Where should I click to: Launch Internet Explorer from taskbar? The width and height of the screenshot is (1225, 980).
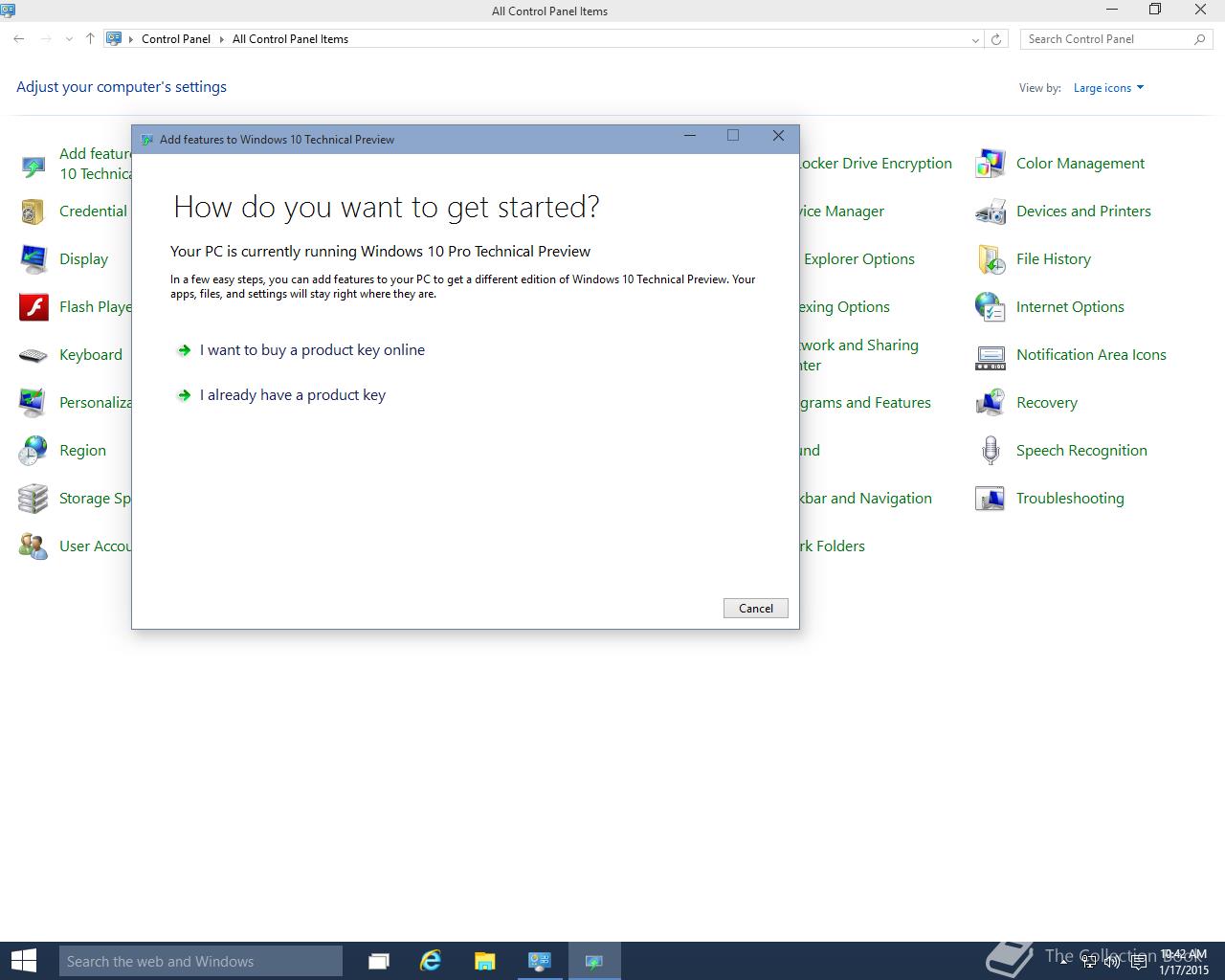pos(431,961)
